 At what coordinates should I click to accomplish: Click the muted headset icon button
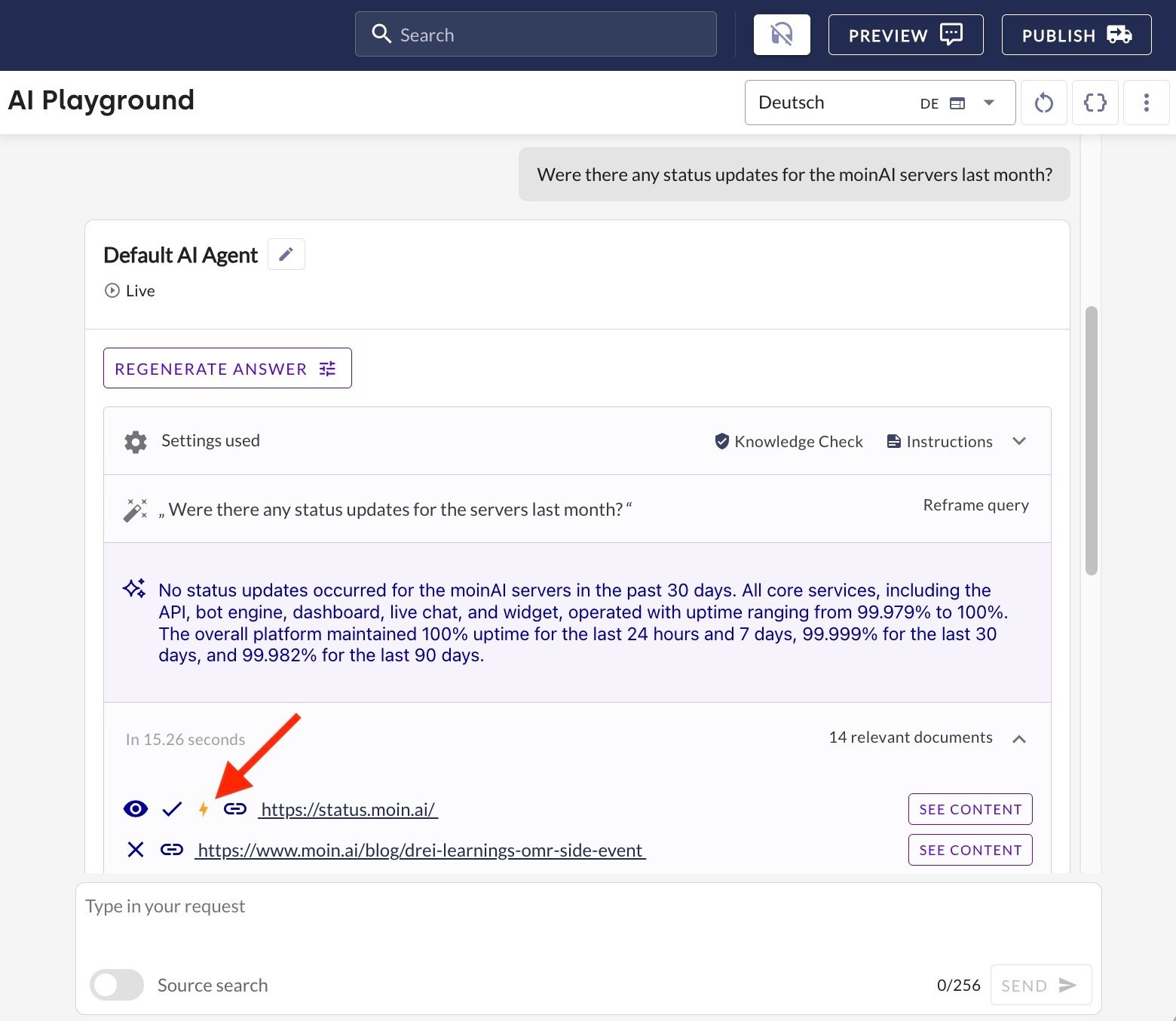tap(782, 35)
